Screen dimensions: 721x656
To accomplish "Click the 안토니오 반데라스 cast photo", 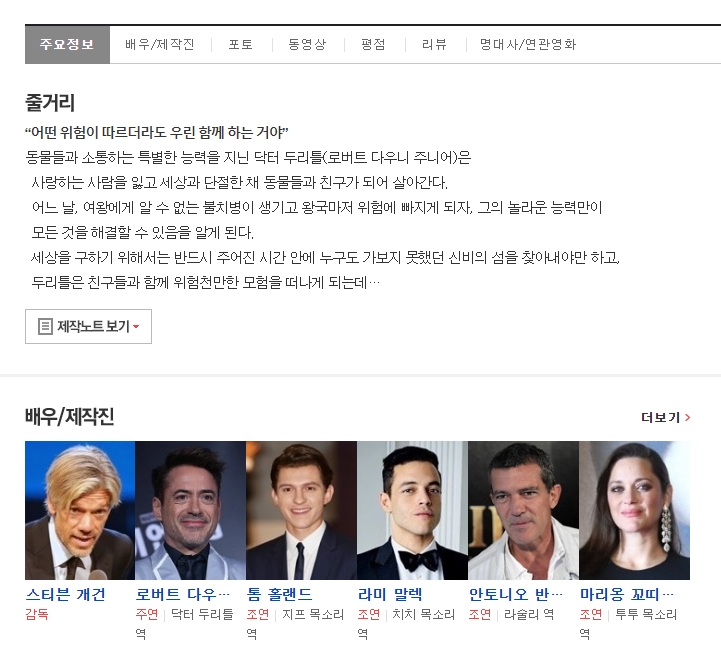I will 523,510.
